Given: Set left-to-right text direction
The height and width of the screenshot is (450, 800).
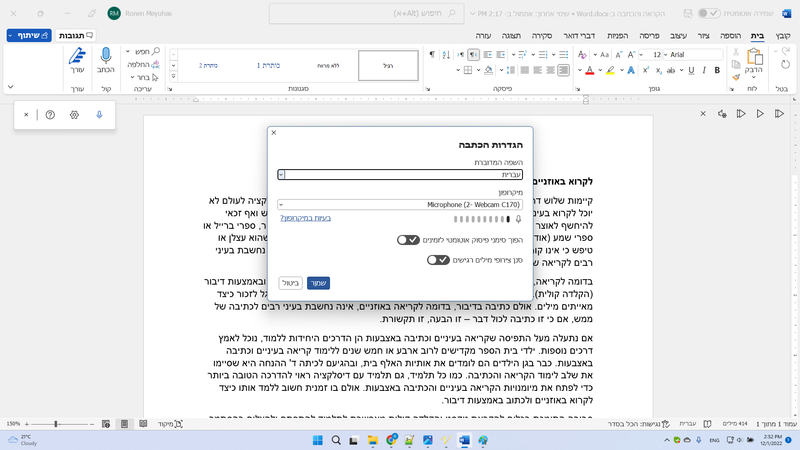Looking at the screenshot, I should pyautogui.click(x=461, y=55).
